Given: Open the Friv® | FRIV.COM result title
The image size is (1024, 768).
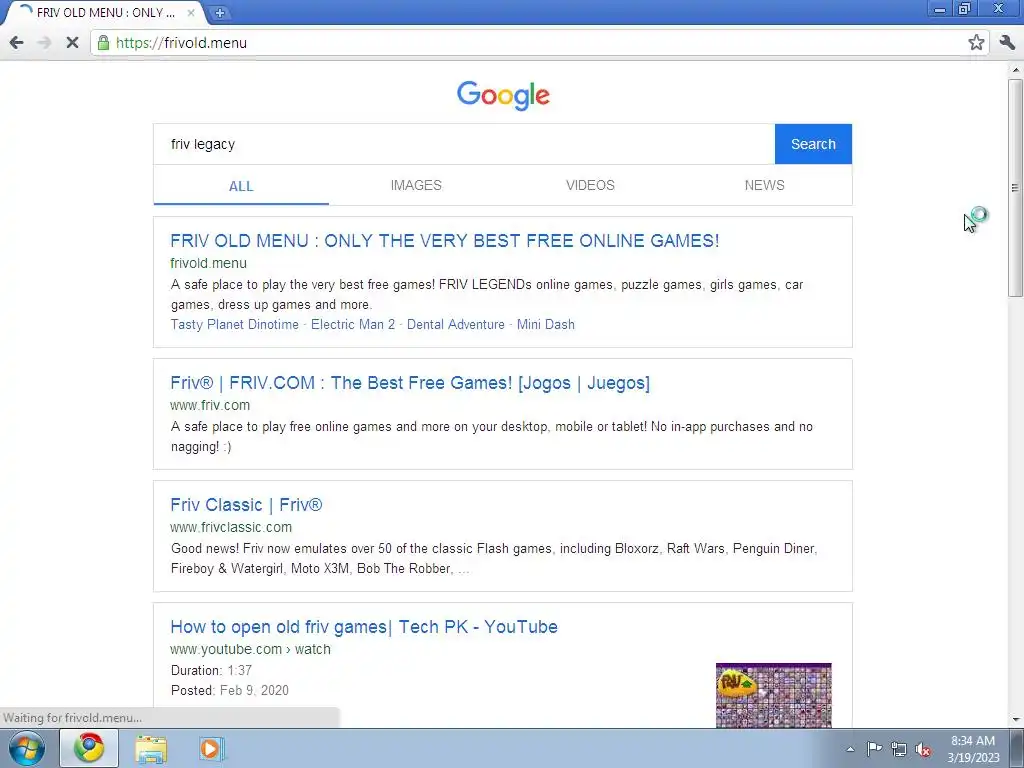Looking at the screenshot, I should click(410, 383).
